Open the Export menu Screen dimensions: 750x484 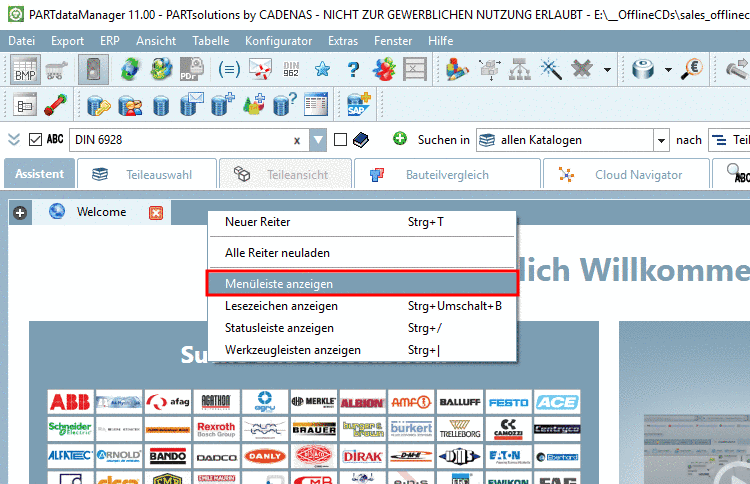click(x=67, y=41)
